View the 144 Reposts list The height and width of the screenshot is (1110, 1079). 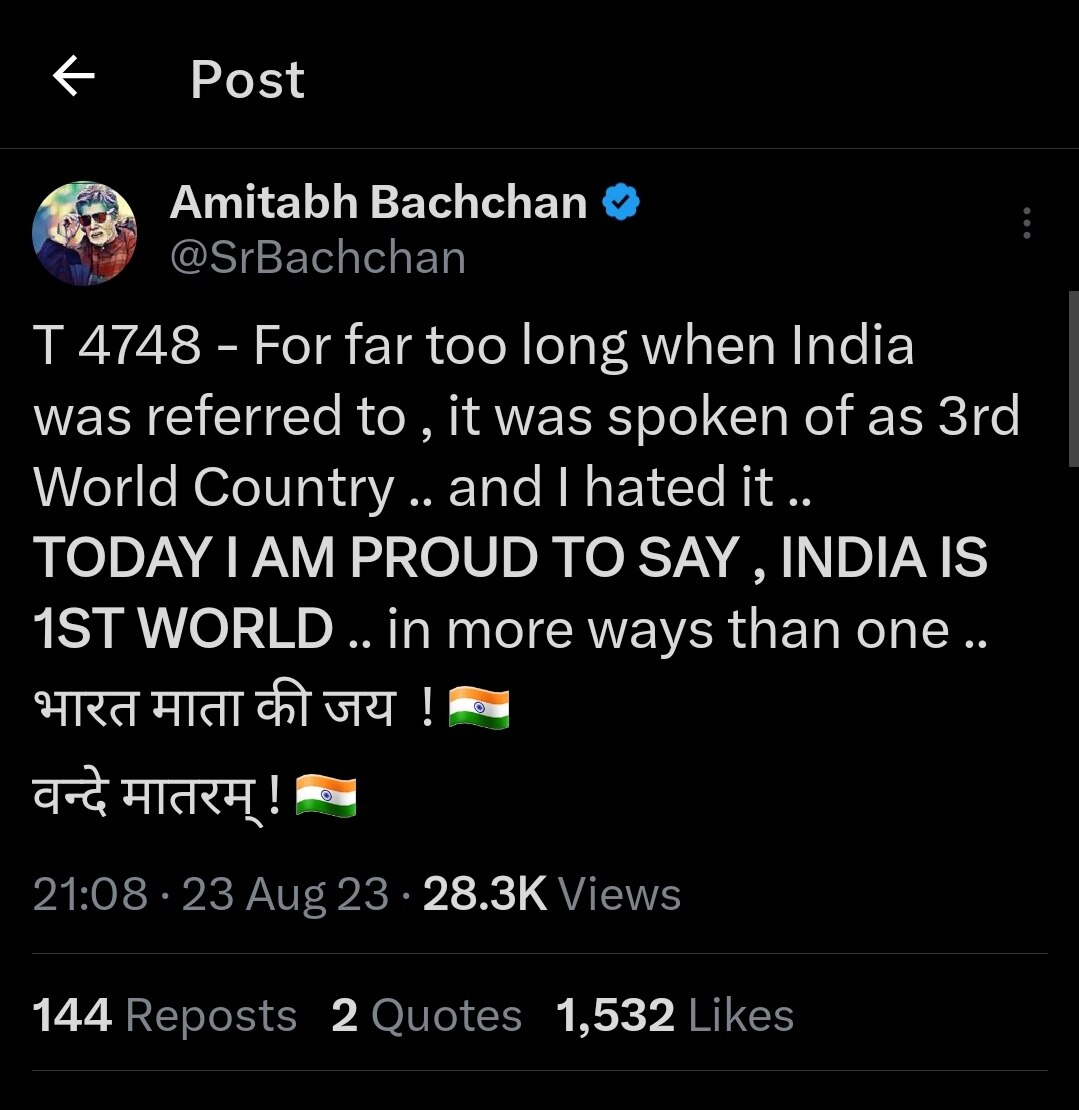(165, 1016)
